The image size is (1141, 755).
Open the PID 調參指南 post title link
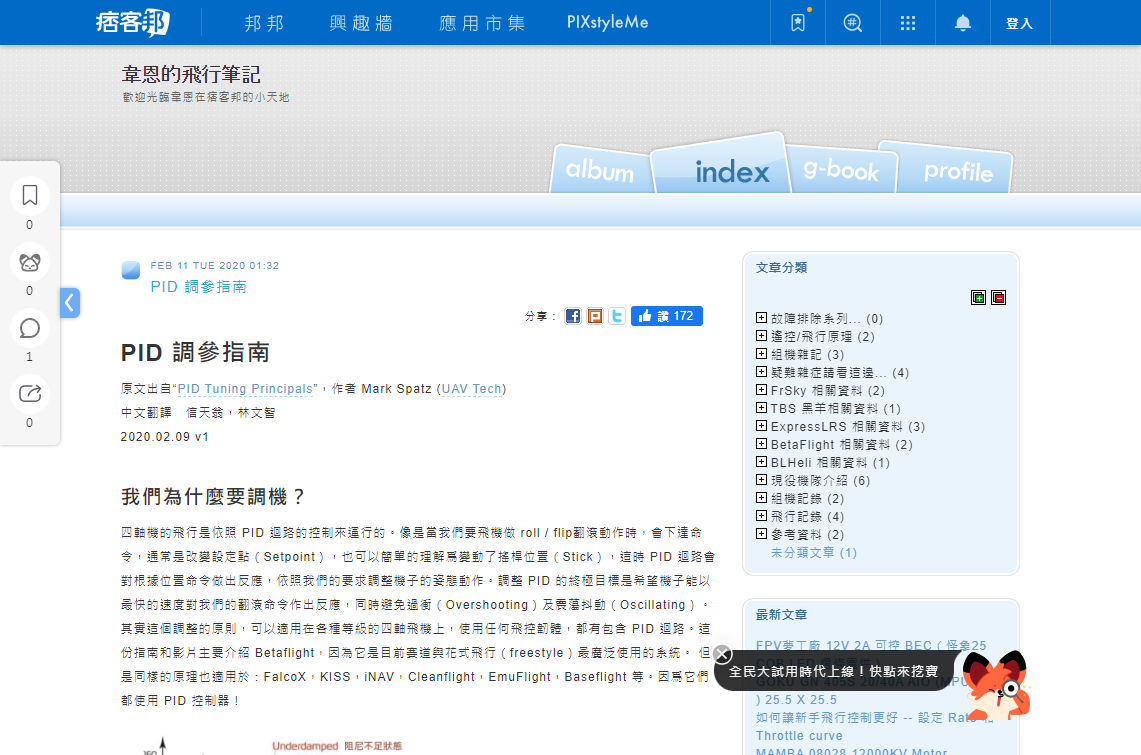click(x=198, y=287)
